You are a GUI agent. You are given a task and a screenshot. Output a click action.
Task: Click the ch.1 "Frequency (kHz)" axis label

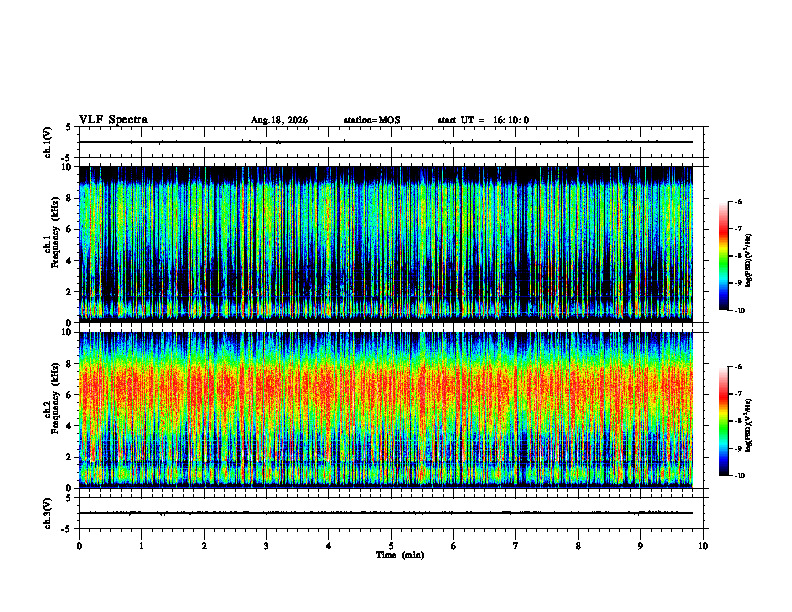coord(56,233)
